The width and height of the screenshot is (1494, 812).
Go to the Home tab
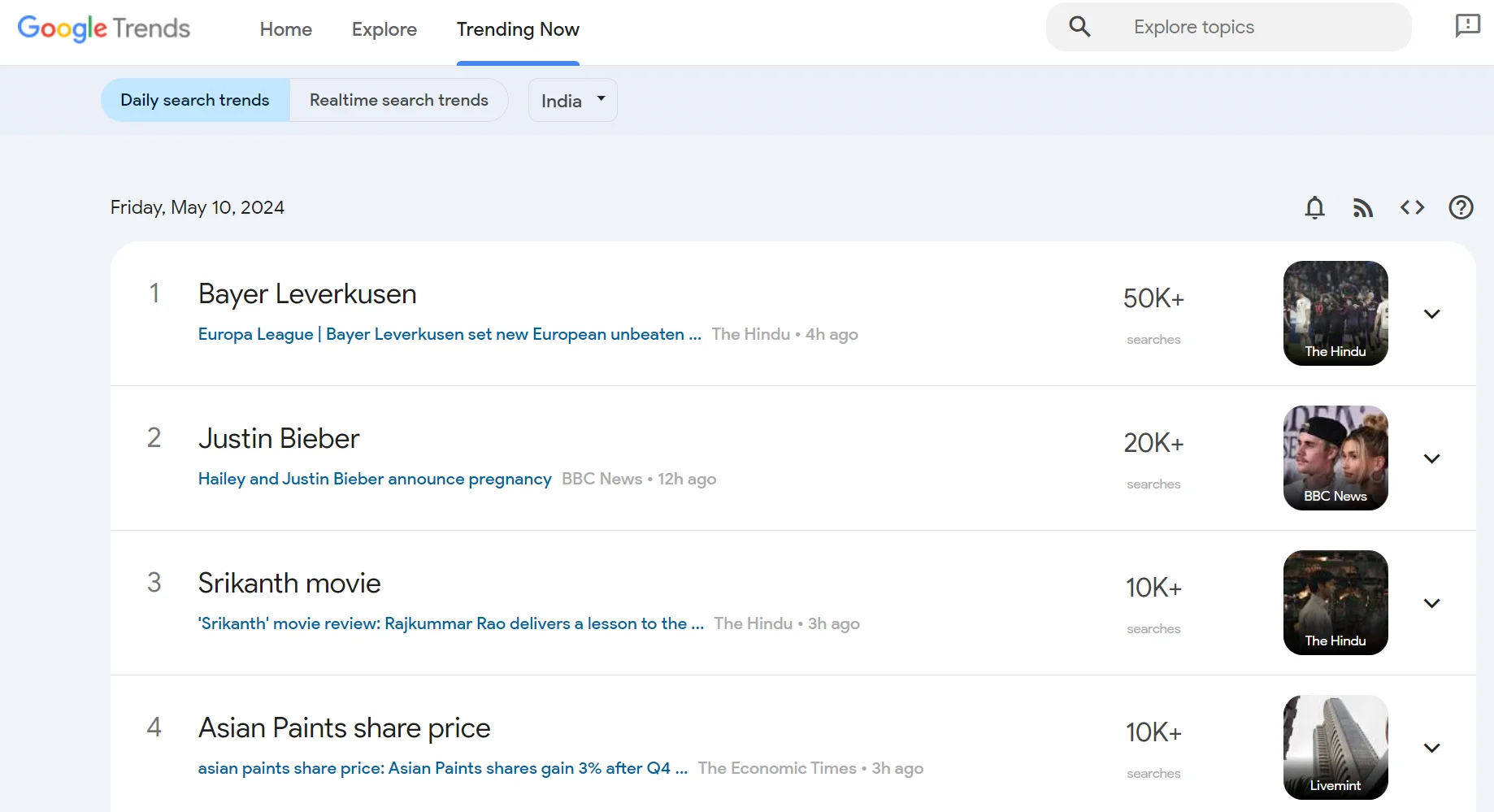(286, 29)
